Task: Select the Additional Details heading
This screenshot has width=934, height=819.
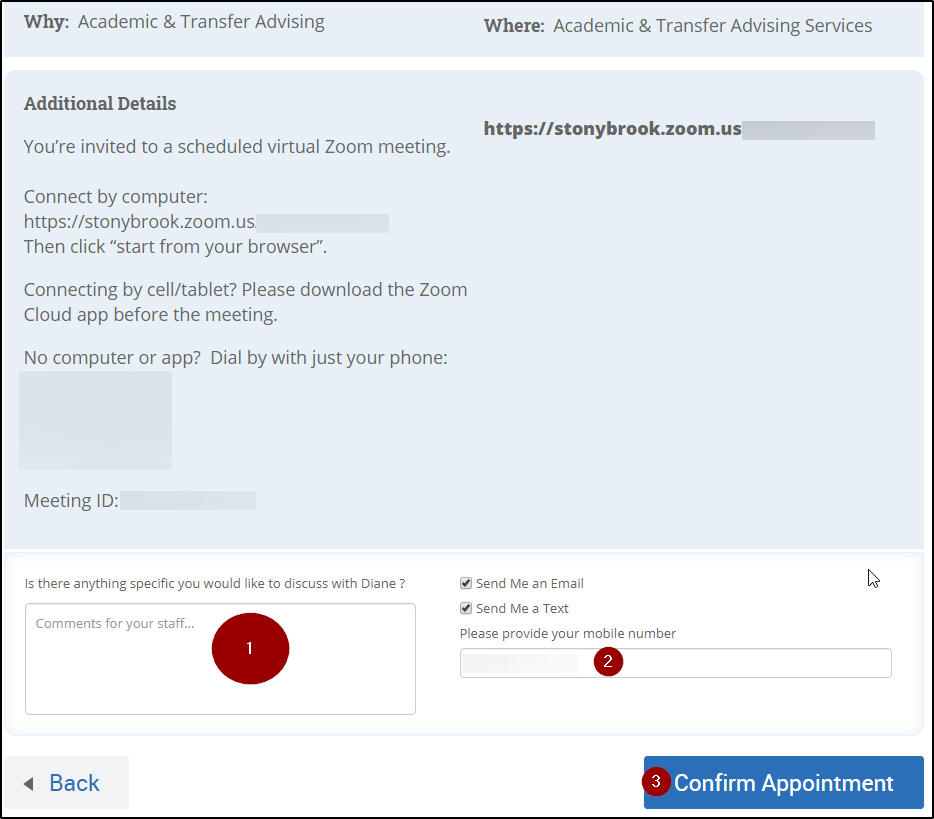Action: 100,104
